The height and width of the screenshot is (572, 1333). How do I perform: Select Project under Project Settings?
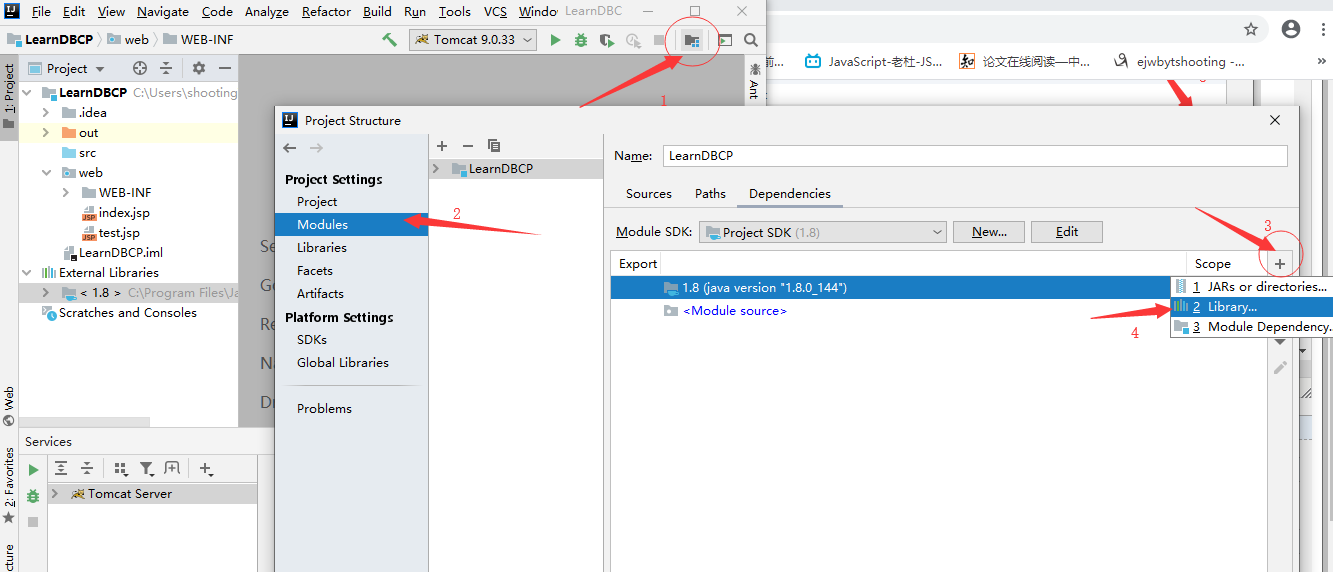[x=317, y=202]
